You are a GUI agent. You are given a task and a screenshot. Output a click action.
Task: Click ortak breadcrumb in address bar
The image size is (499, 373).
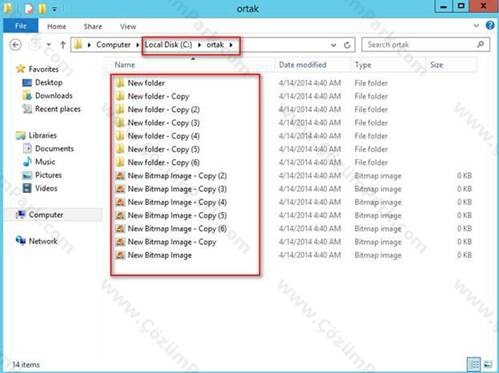pos(215,45)
